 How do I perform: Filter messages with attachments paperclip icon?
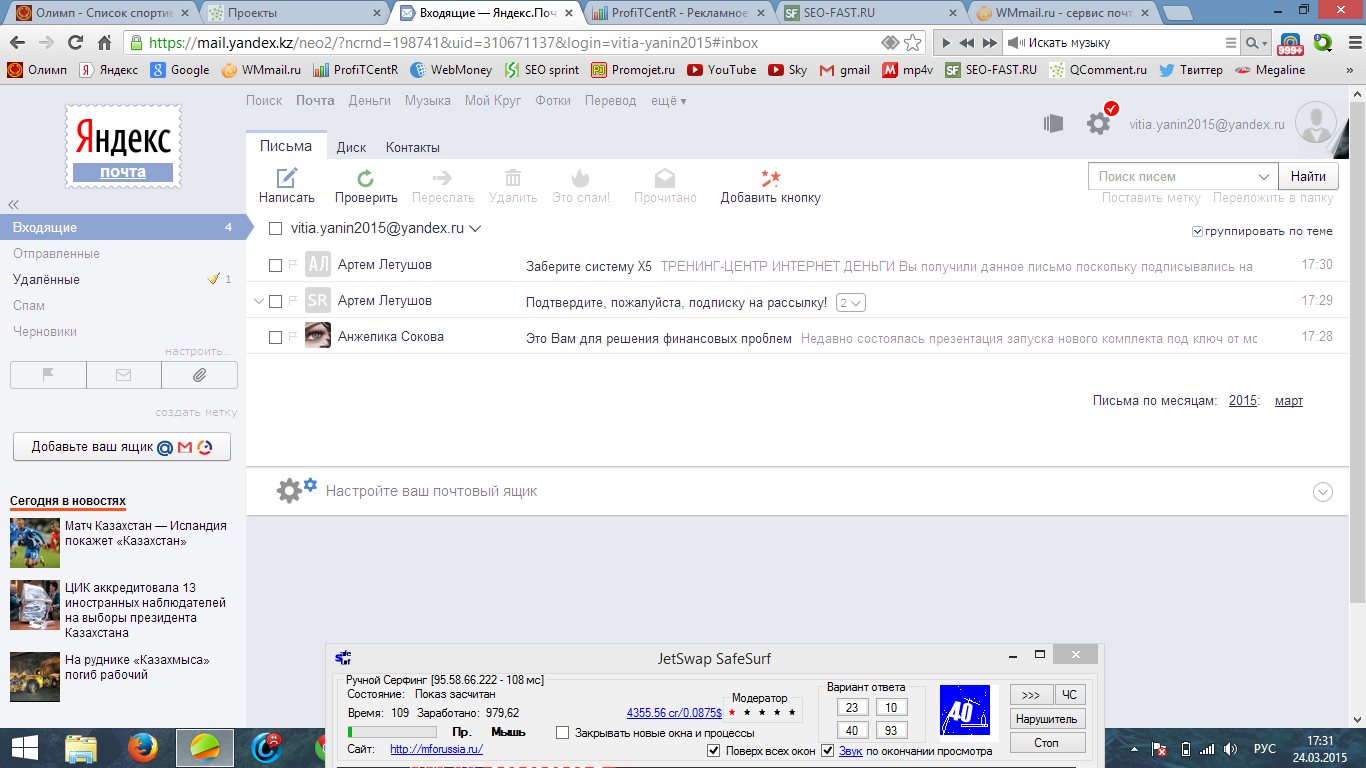click(199, 375)
